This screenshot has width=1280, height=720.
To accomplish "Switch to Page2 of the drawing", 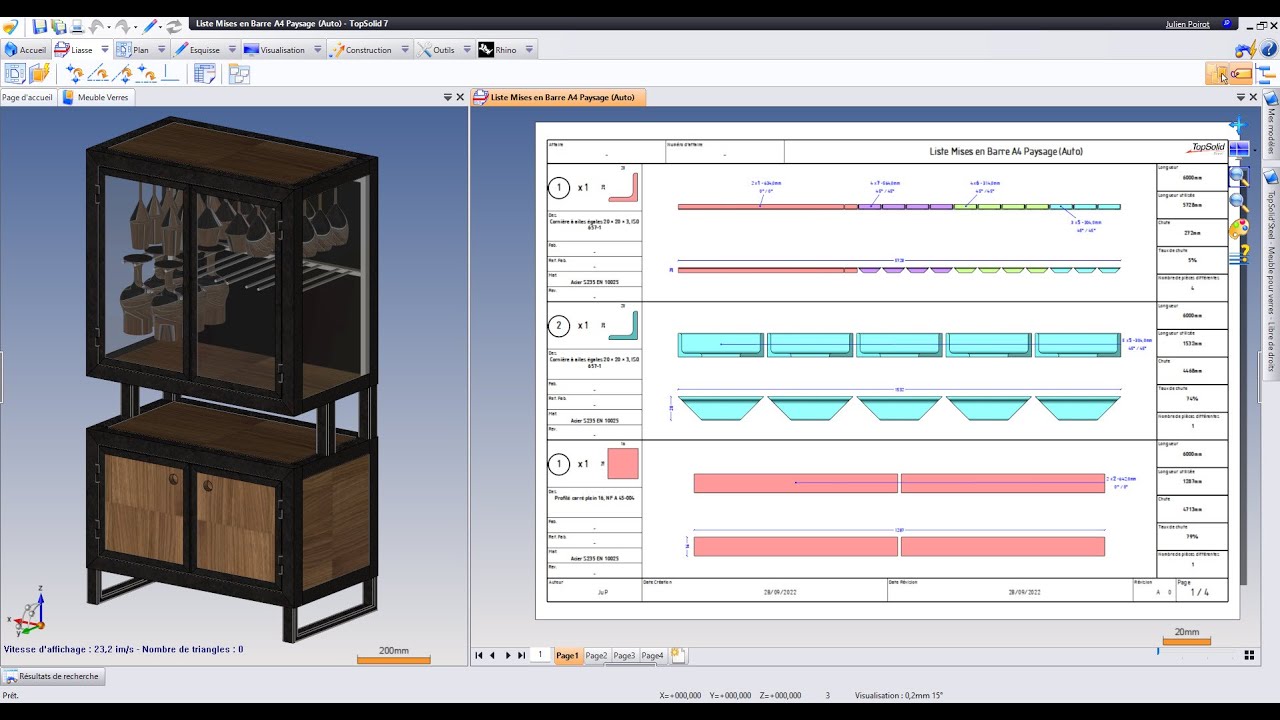I will tap(596, 655).
